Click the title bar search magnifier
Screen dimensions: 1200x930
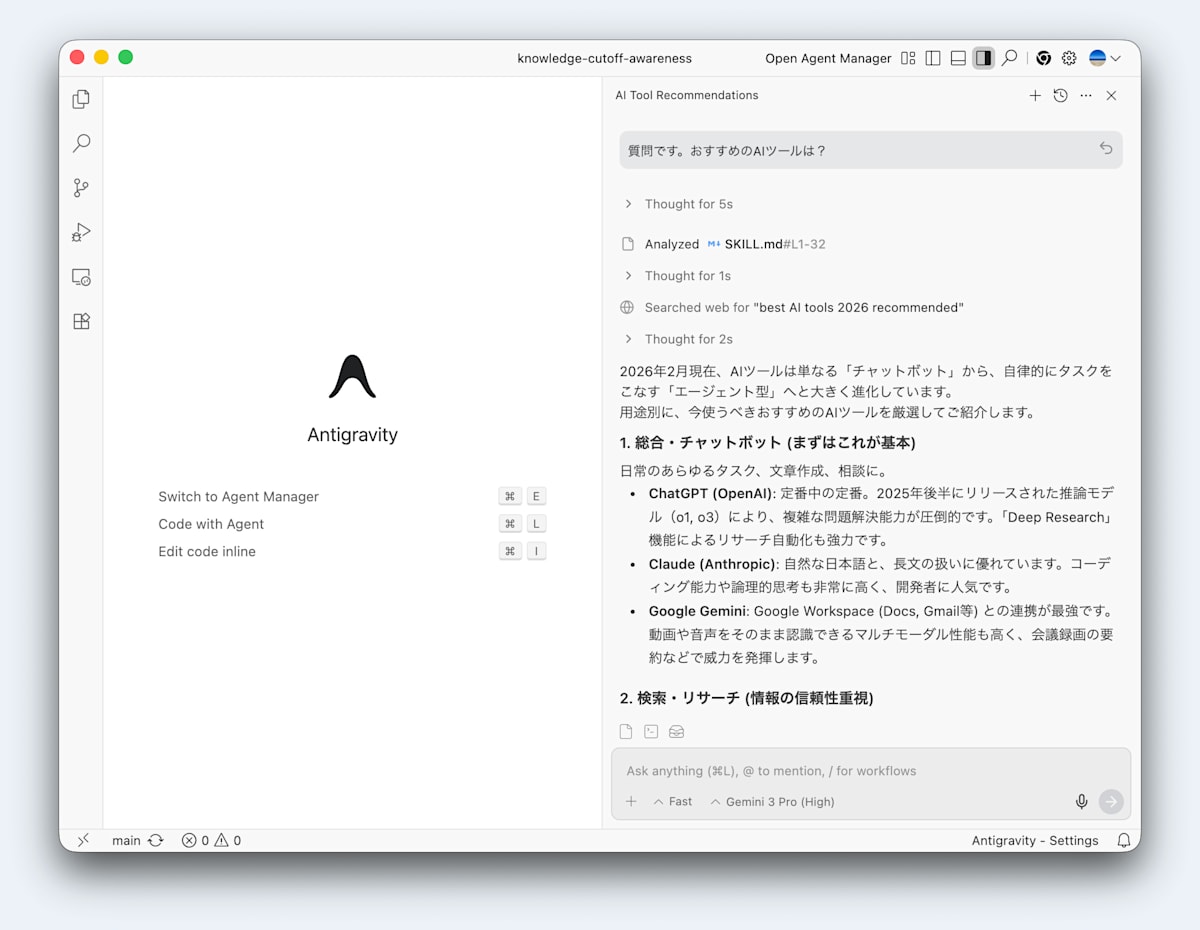pos(1010,58)
